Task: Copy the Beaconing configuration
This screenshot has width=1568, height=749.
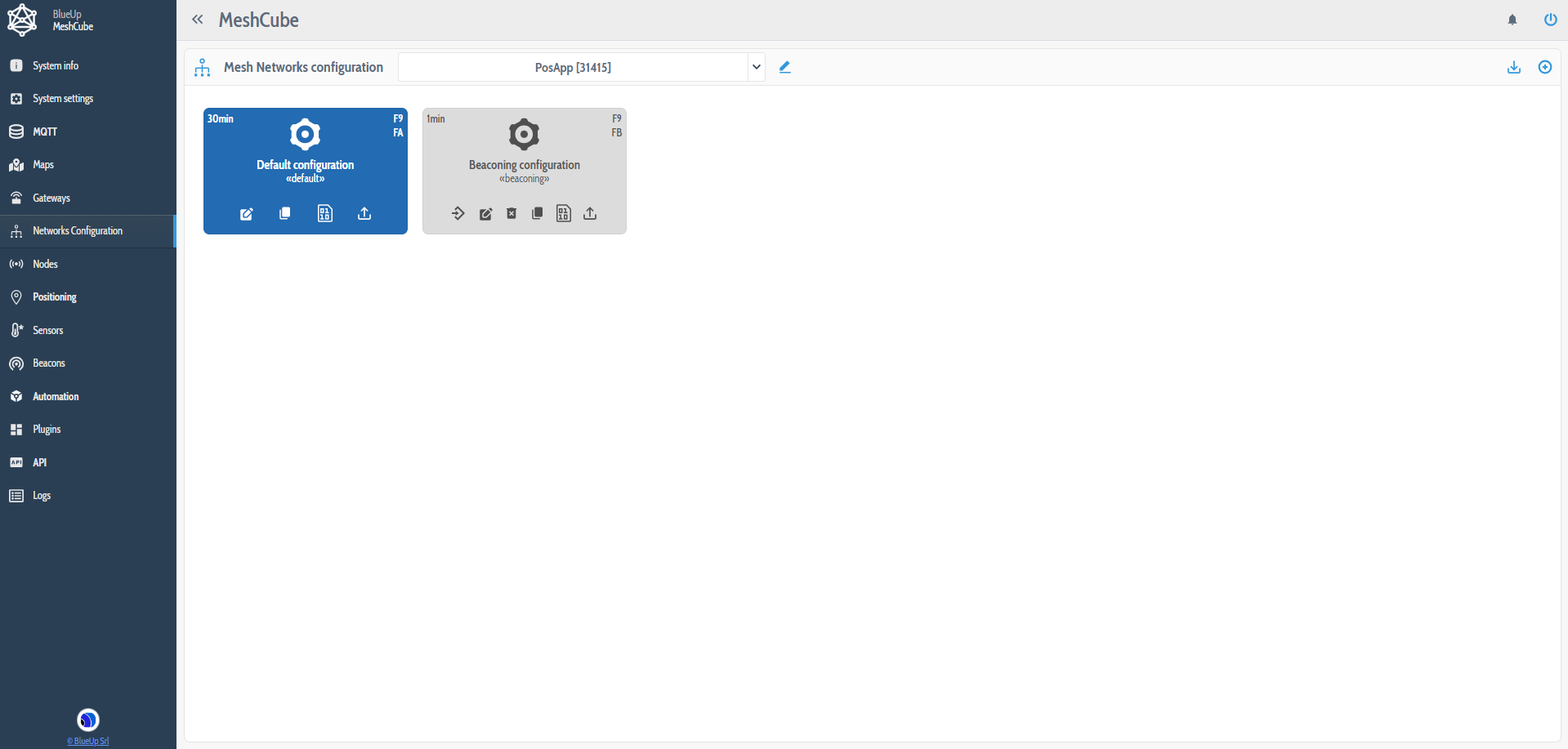Action: (x=537, y=214)
